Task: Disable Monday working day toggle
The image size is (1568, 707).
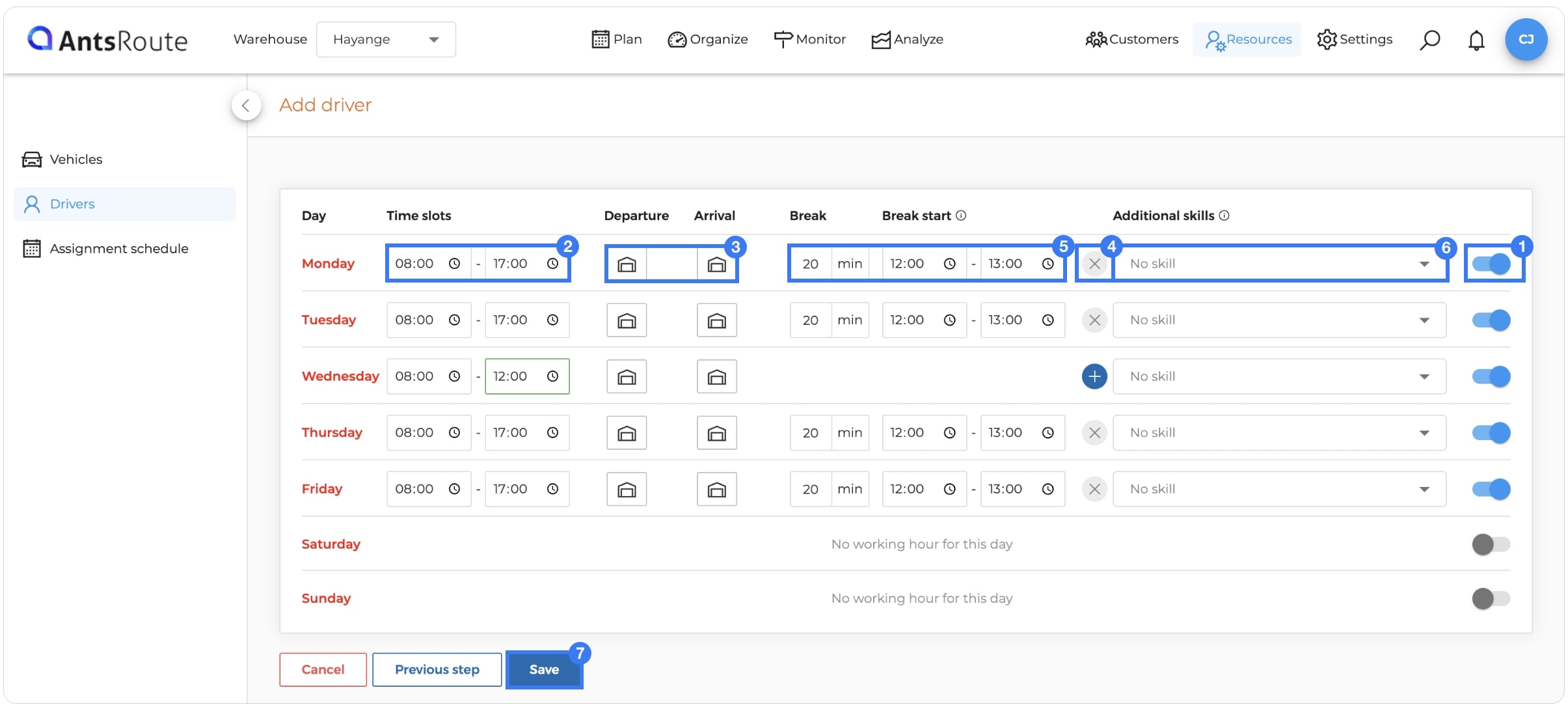Action: (1491, 264)
